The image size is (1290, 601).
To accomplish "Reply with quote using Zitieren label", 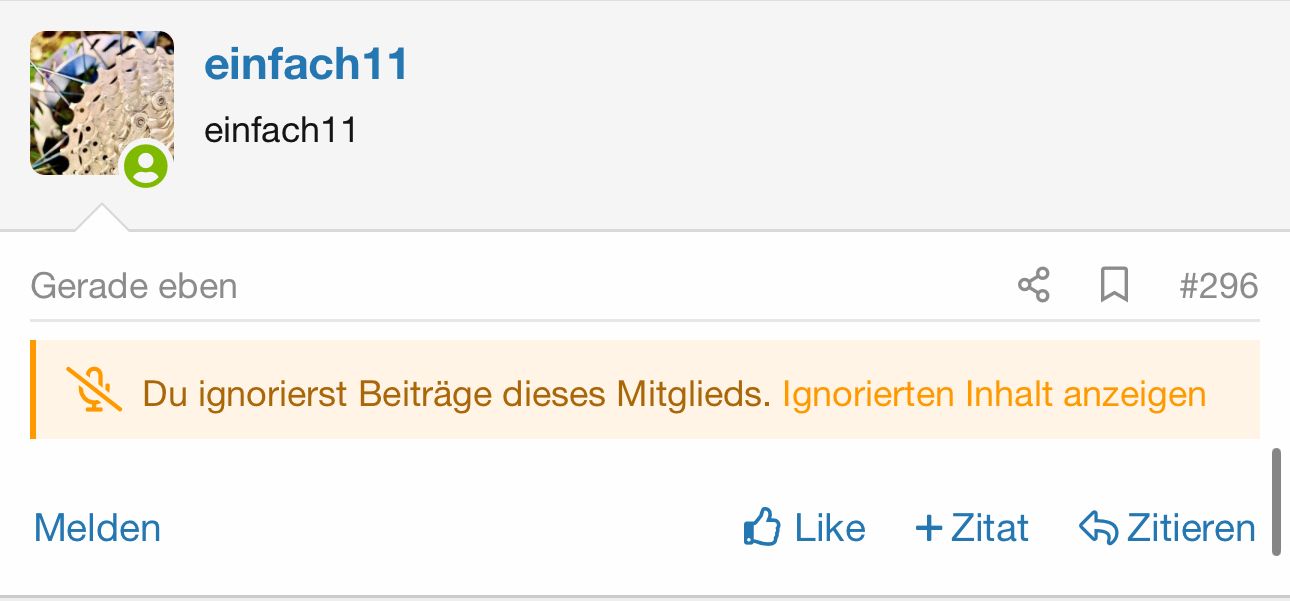I will (x=1190, y=528).
